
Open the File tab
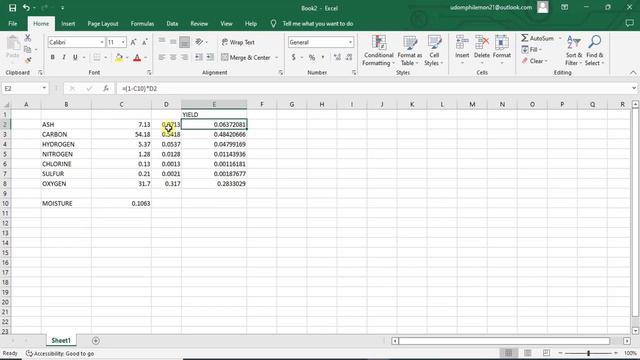[13, 24]
